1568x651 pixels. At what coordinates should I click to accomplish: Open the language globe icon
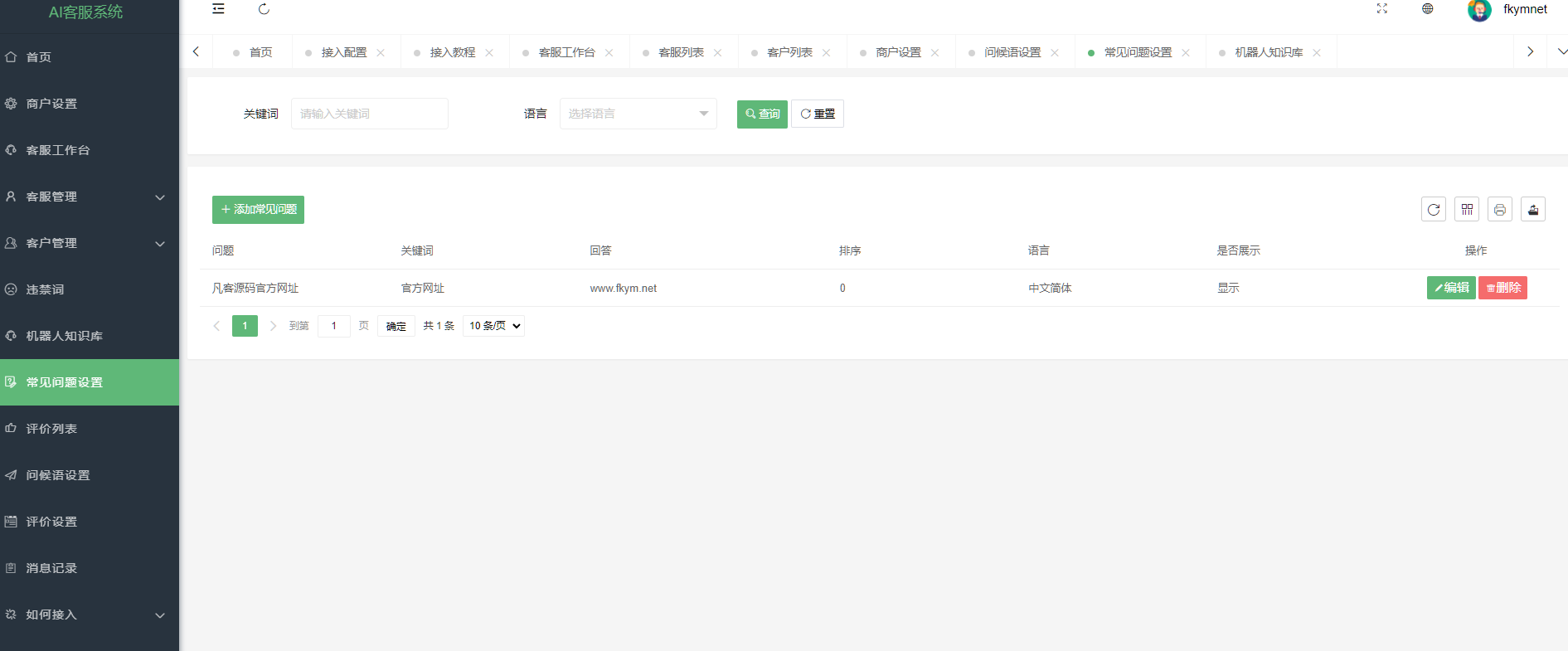coord(1428,8)
